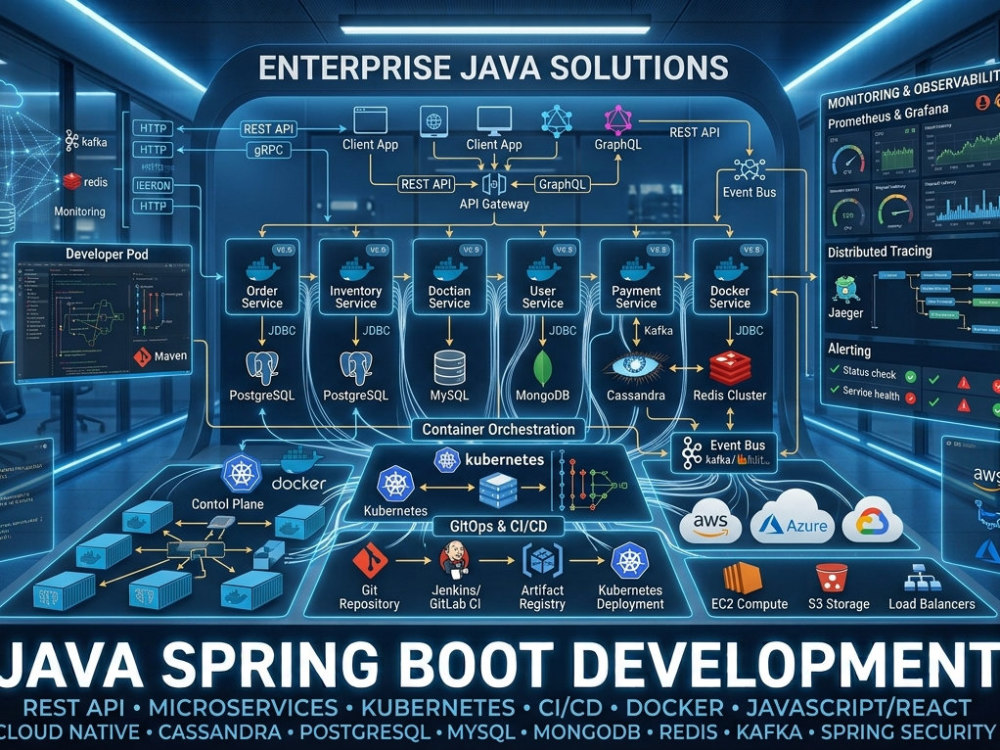The image size is (1000, 750).
Task: Click the IEERON protocol box
Action: (x=153, y=186)
